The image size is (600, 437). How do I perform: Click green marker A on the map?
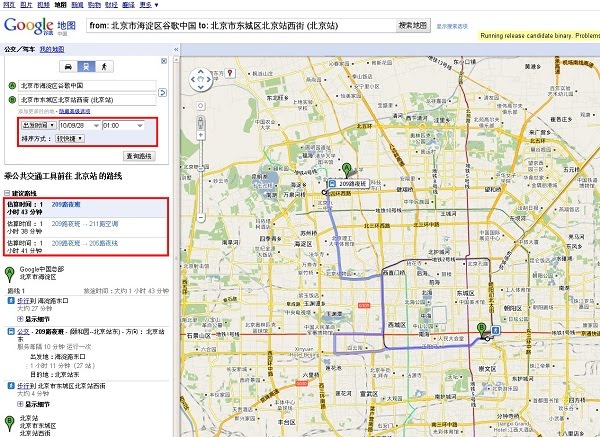click(347, 169)
